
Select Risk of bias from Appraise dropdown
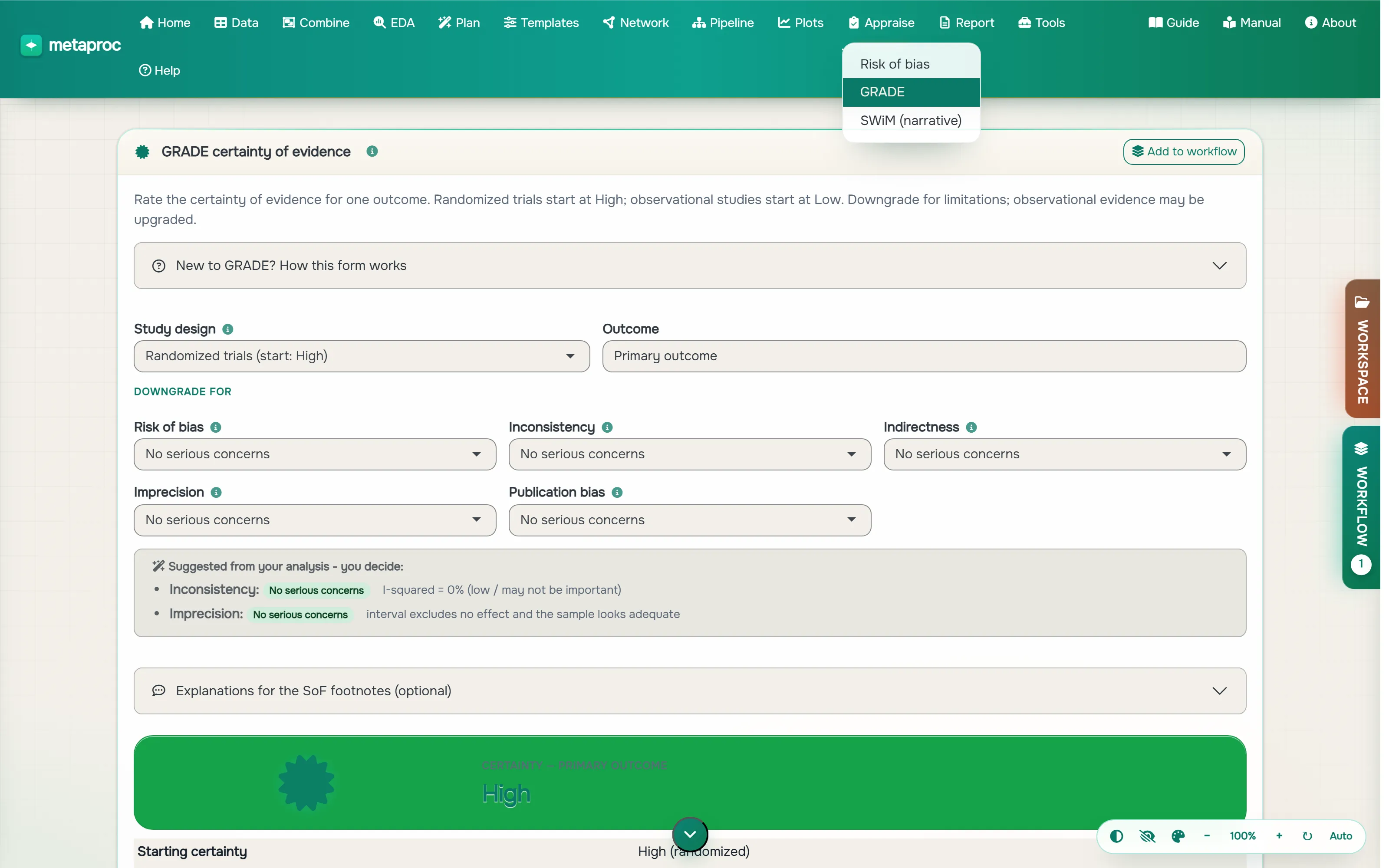[911, 64]
